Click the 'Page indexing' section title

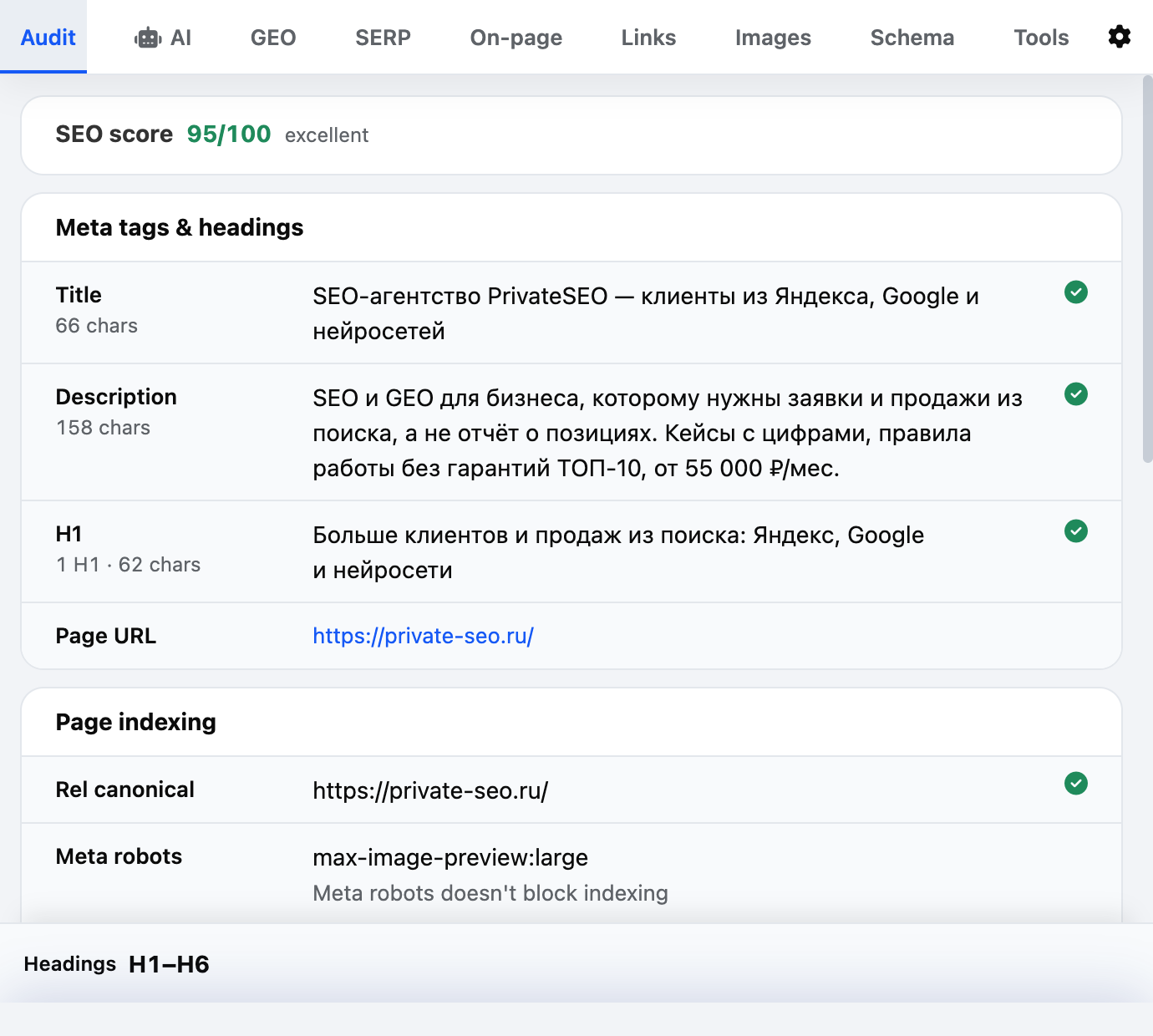[136, 722]
